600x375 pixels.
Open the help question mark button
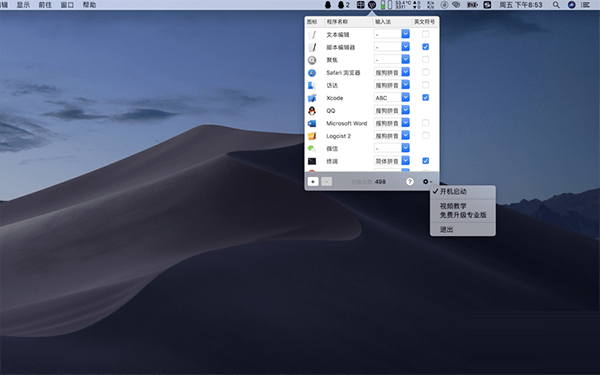tap(410, 182)
